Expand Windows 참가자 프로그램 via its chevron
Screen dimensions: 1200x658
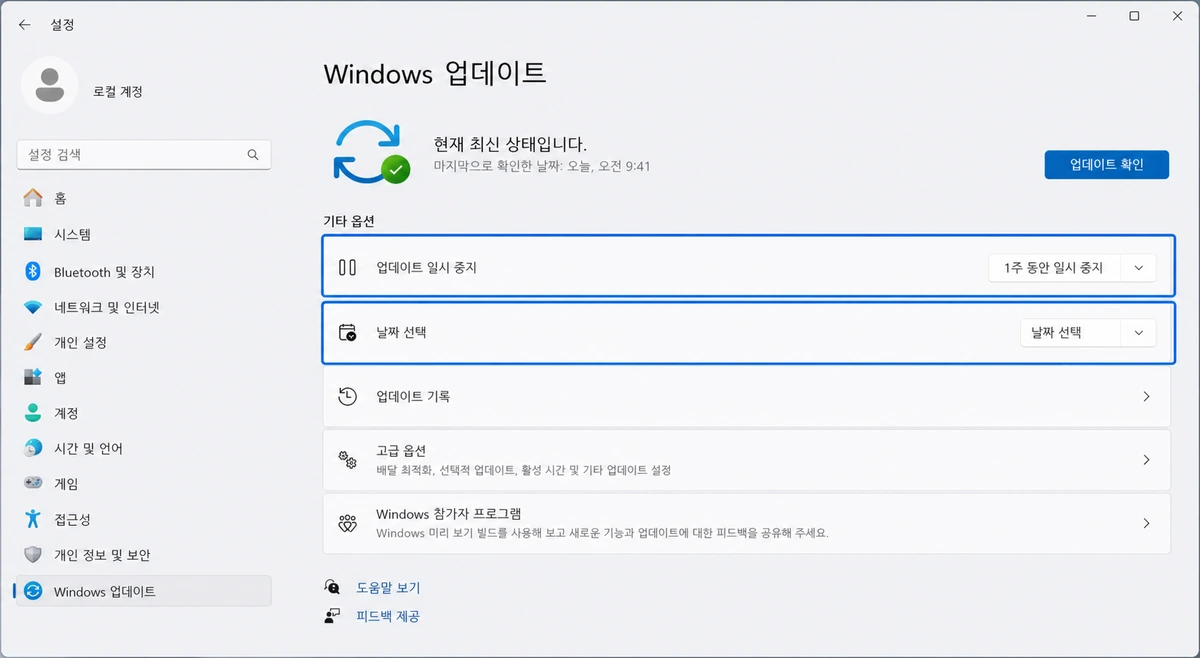(1146, 523)
